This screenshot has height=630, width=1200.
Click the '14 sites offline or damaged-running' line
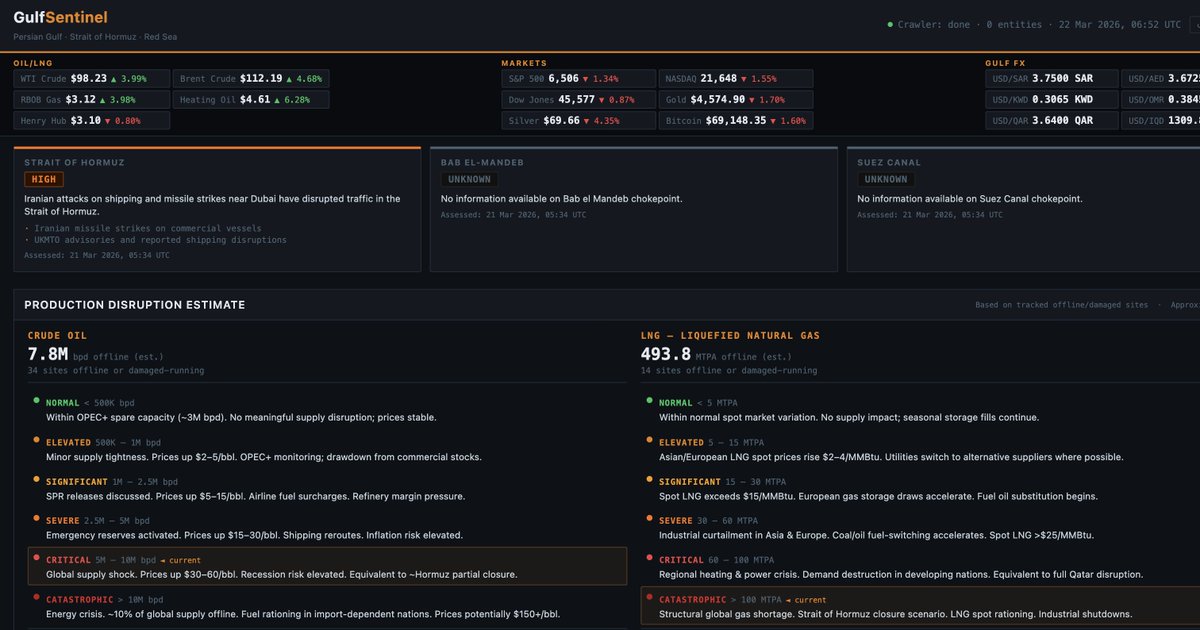tap(729, 370)
